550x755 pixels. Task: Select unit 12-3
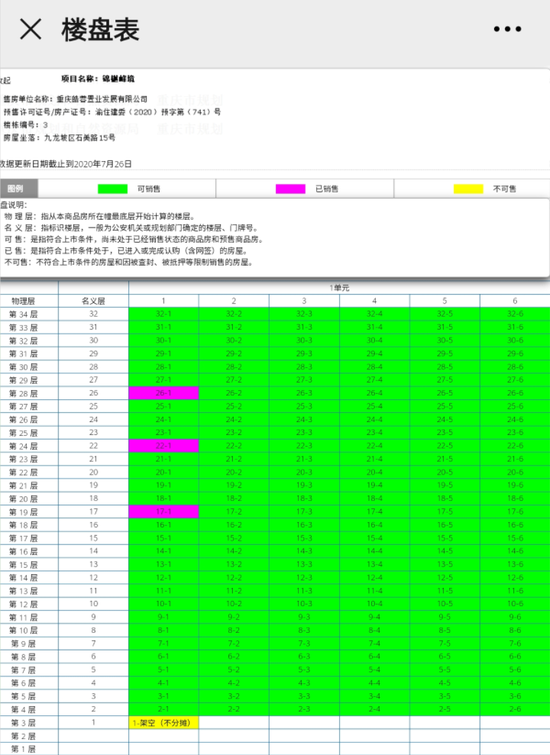(x=304, y=577)
